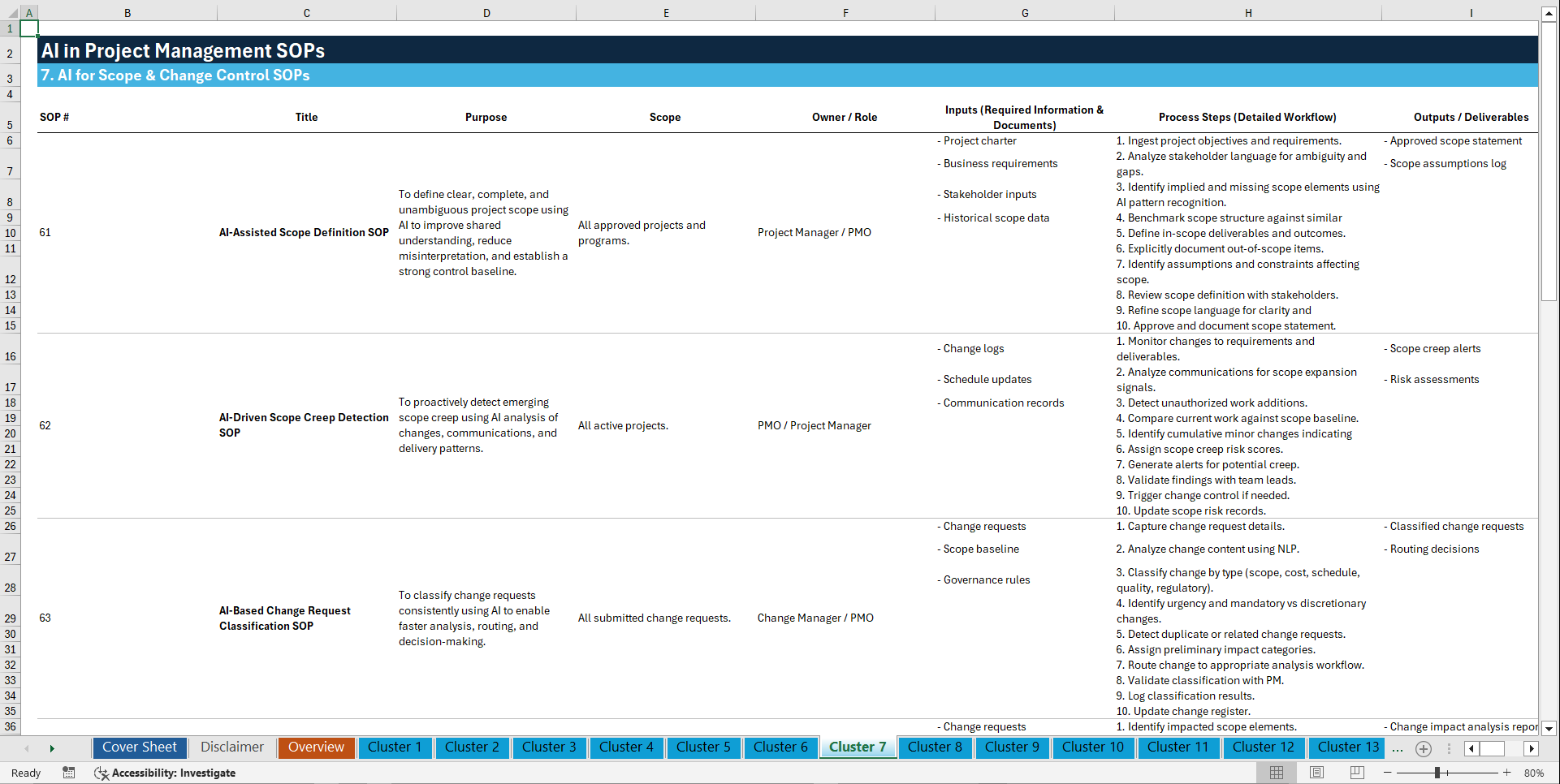Image resolution: width=1560 pixels, height=784 pixels.
Task: Zoom in using the plus icon
Action: [x=1508, y=773]
